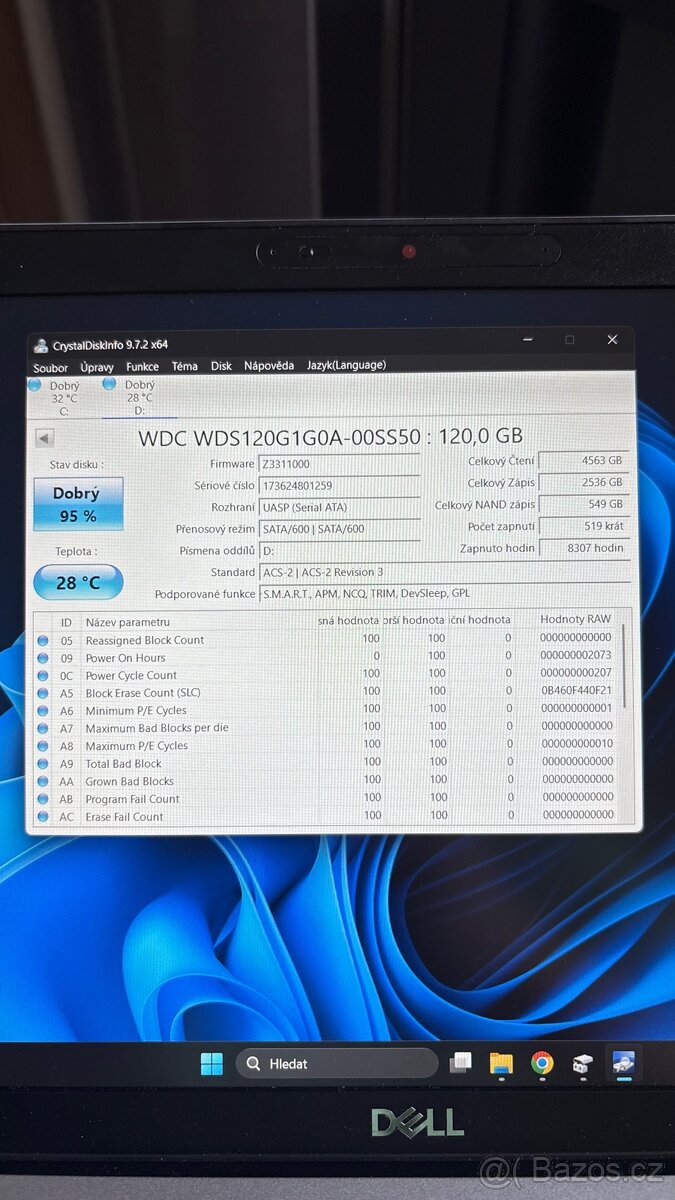
Task: Click the CrystalDiskInfo taskbar icon
Action: [x=624, y=1063]
